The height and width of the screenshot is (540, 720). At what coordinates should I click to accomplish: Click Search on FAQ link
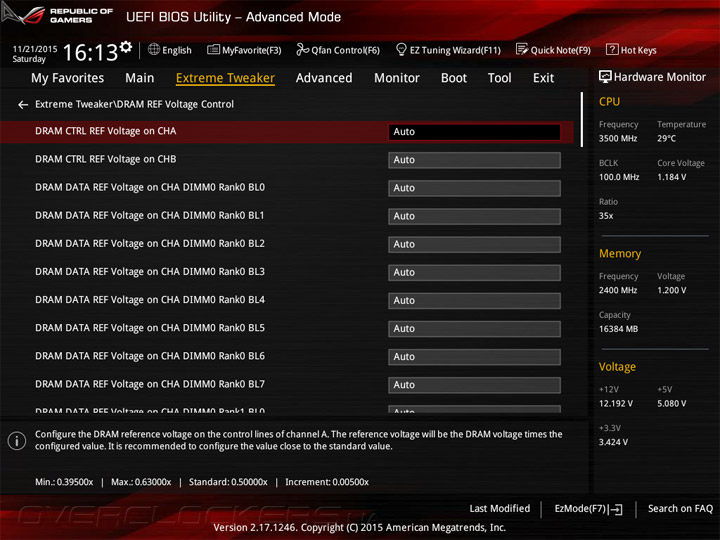pyautogui.click(x=680, y=509)
